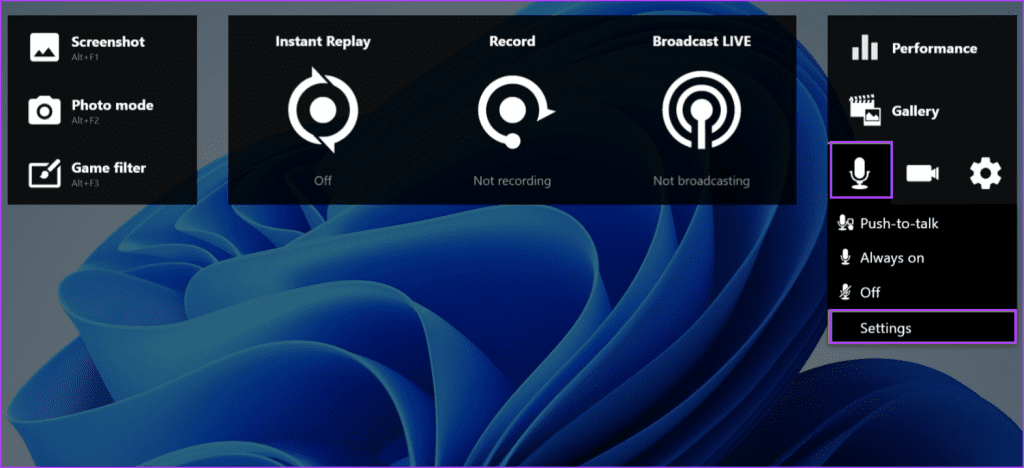
Task: Click the Screenshot picture icon
Action: 44,48
